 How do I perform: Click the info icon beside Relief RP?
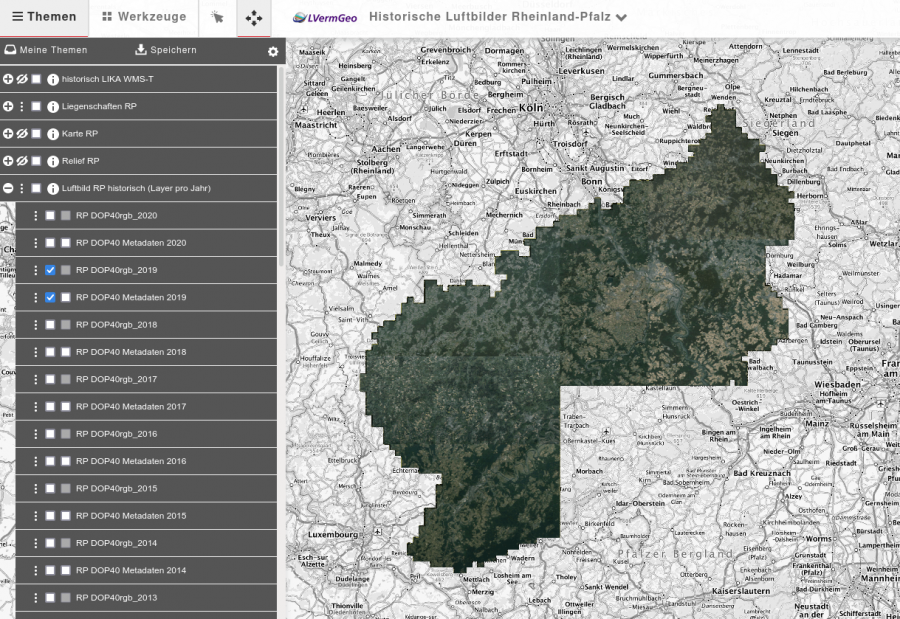coord(51,160)
